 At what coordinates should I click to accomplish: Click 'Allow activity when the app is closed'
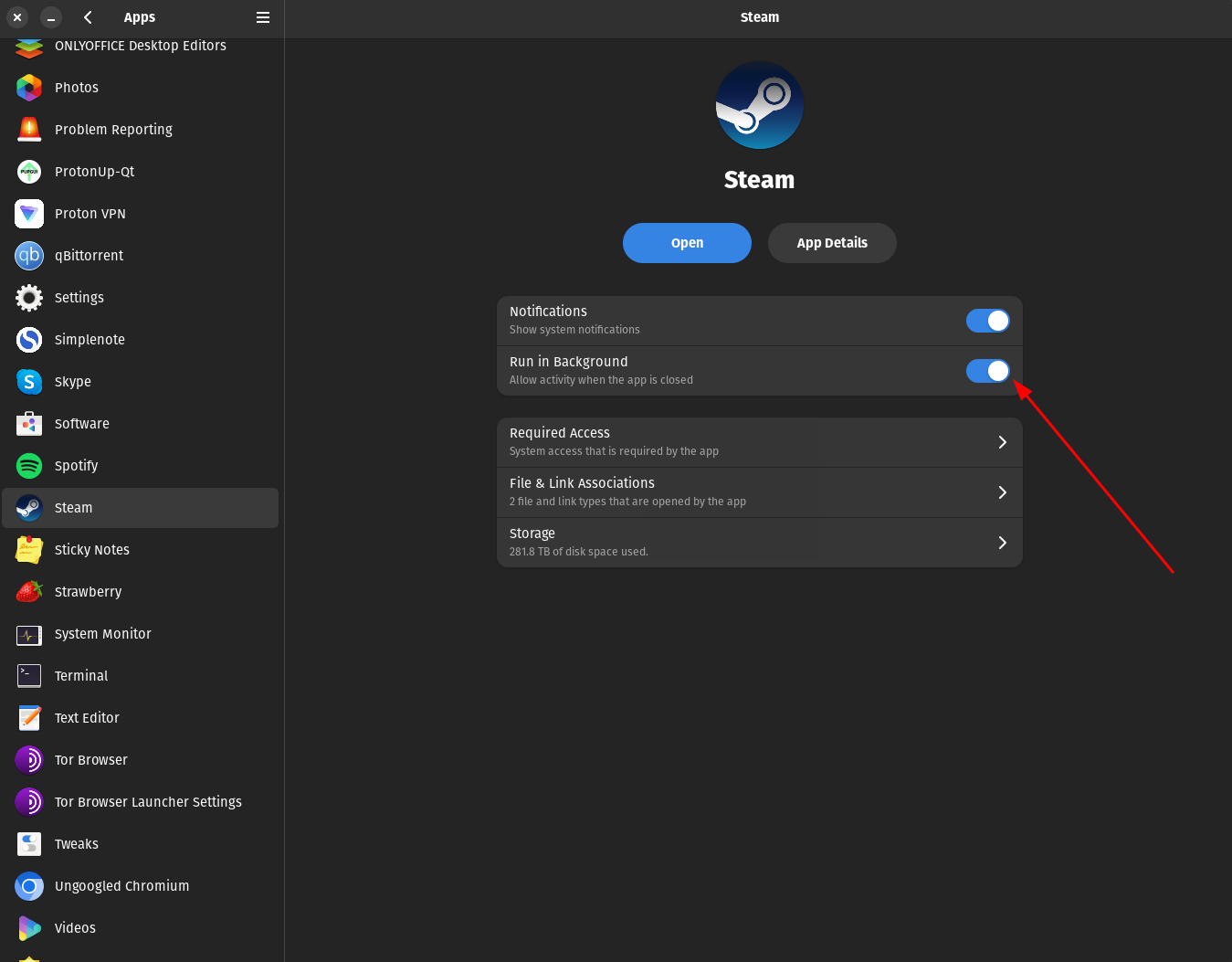(601, 380)
